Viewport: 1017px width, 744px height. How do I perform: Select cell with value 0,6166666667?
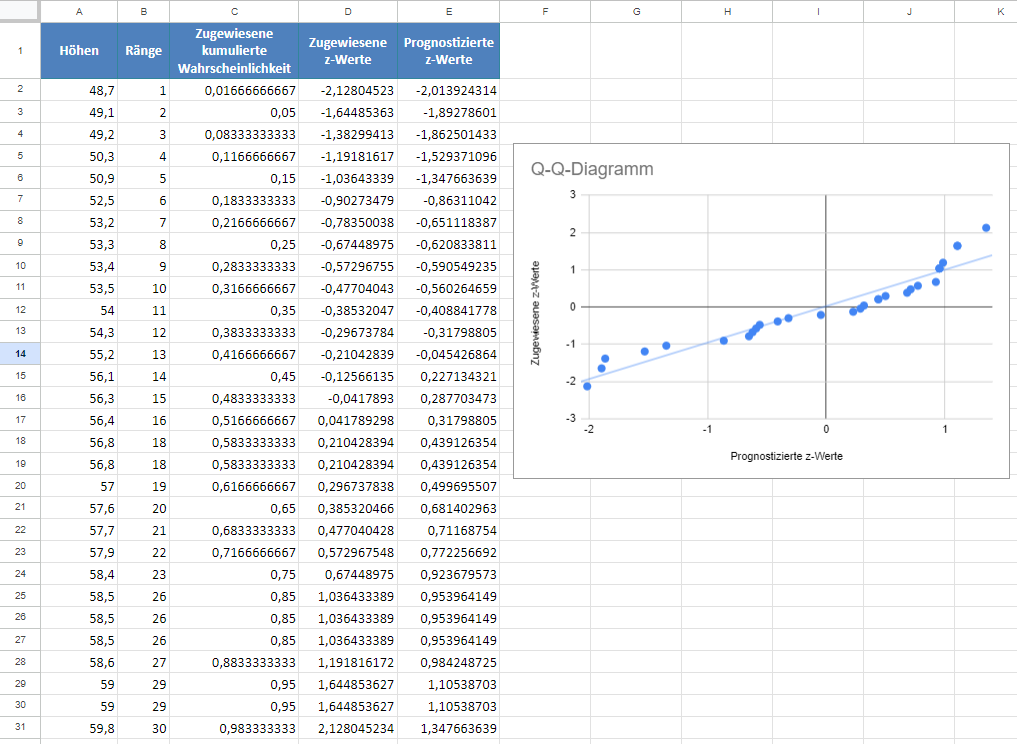point(234,486)
